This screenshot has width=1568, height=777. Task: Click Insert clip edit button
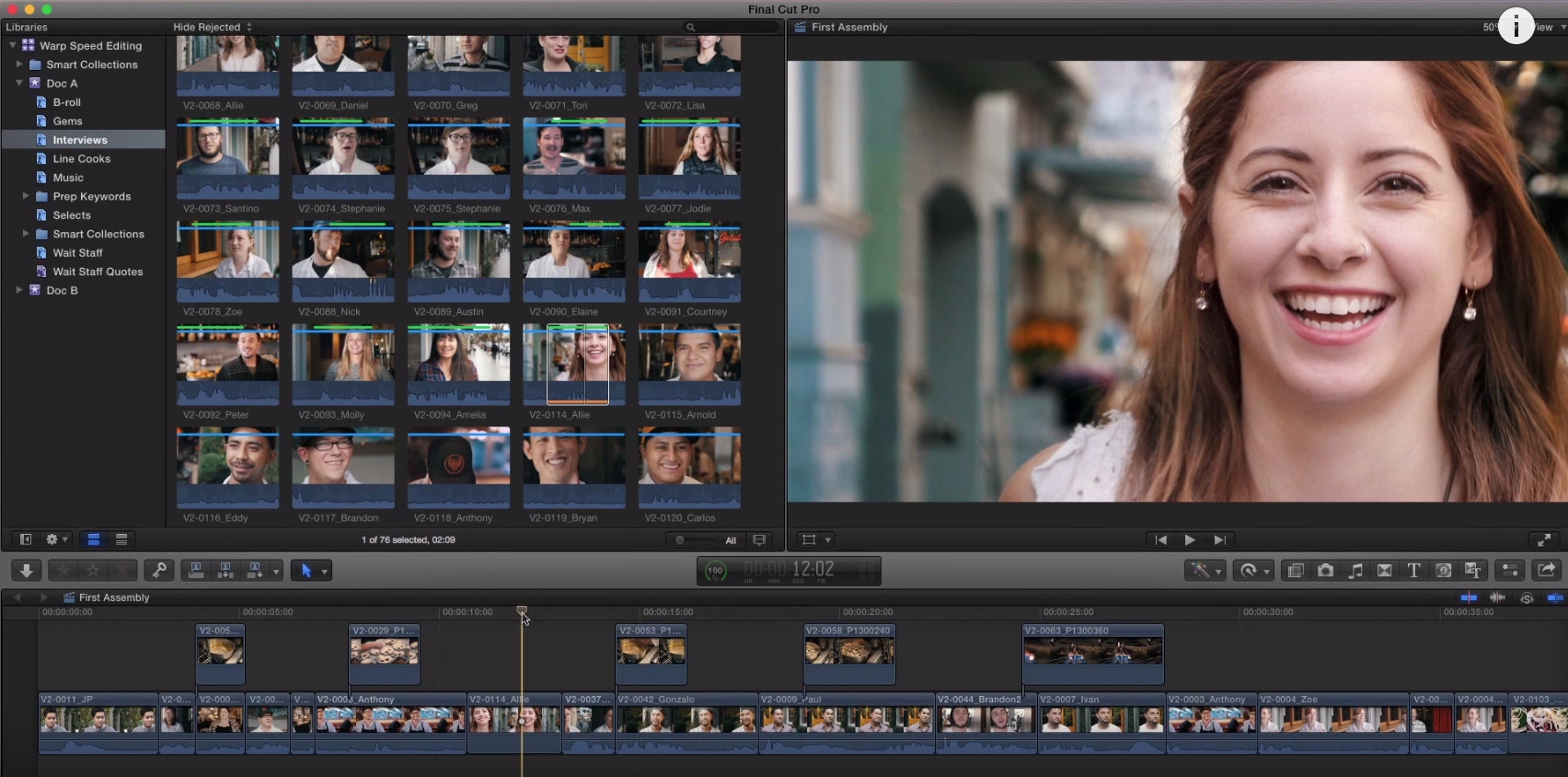(225, 571)
